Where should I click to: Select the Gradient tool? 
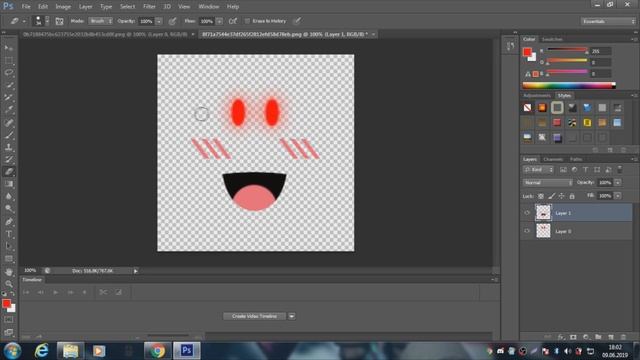(x=9, y=184)
